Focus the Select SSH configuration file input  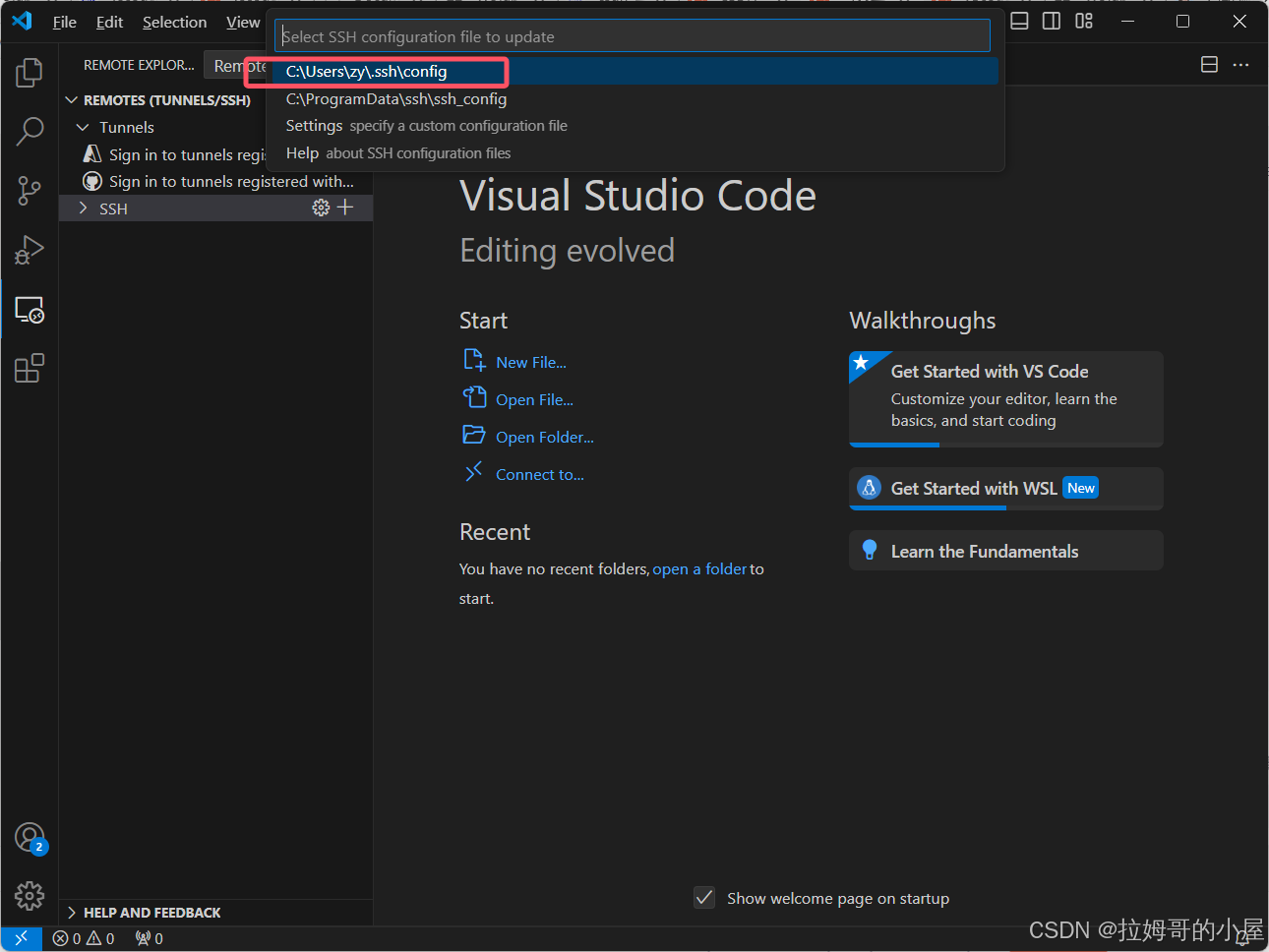(633, 36)
